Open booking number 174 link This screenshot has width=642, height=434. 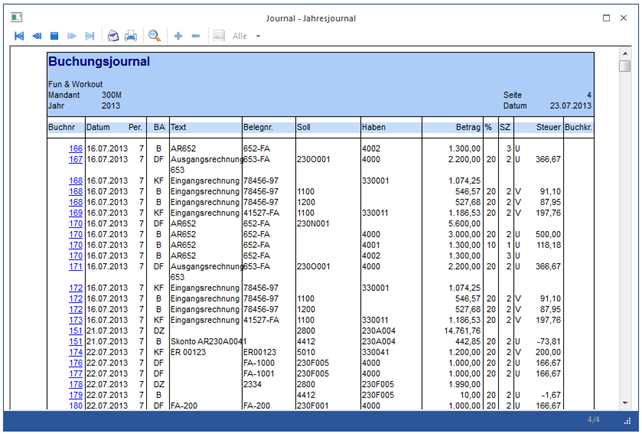tap(75, 352)
